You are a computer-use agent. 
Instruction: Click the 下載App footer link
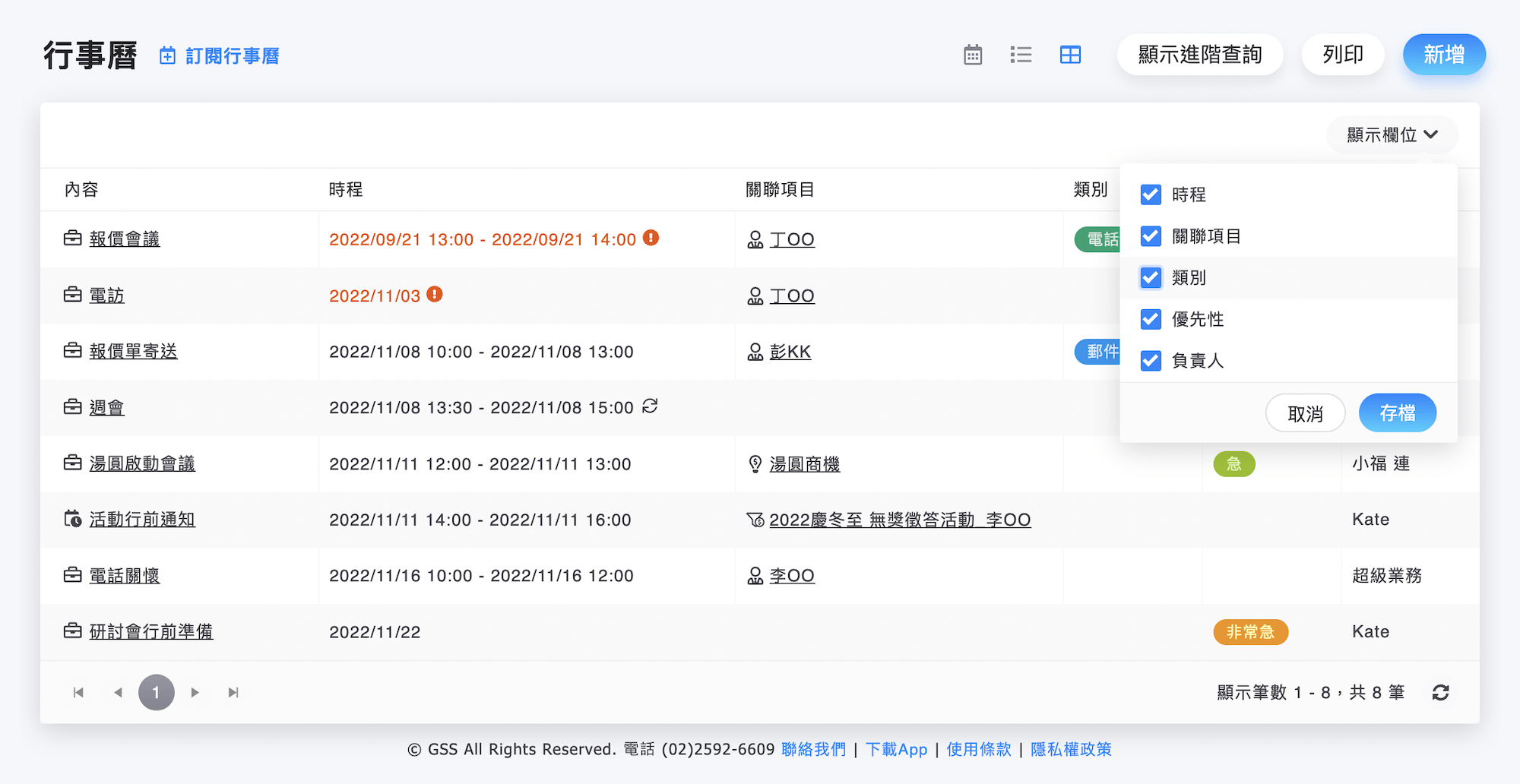[897, 749]
